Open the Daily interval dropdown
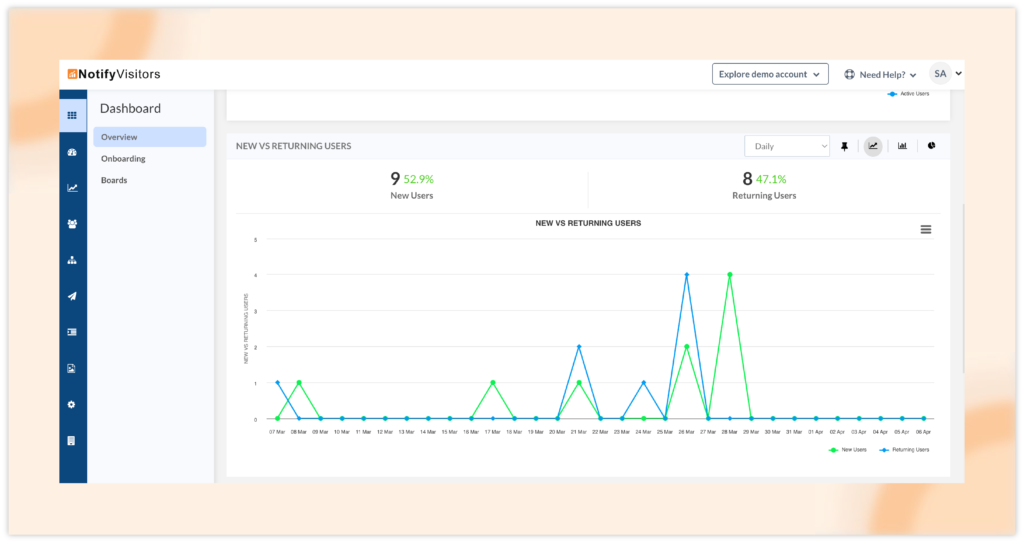 click(x=787, y=146)
